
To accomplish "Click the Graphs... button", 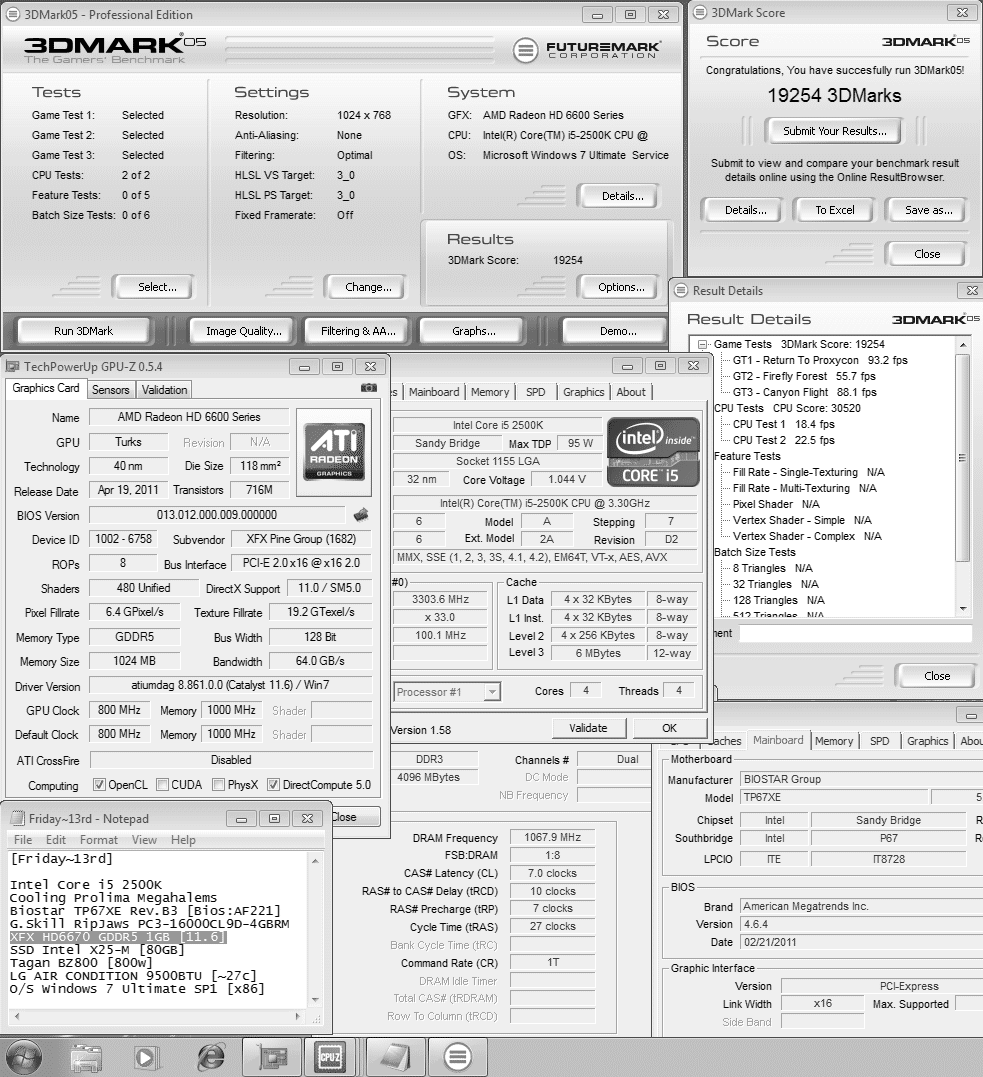I will tap(473, 330).
